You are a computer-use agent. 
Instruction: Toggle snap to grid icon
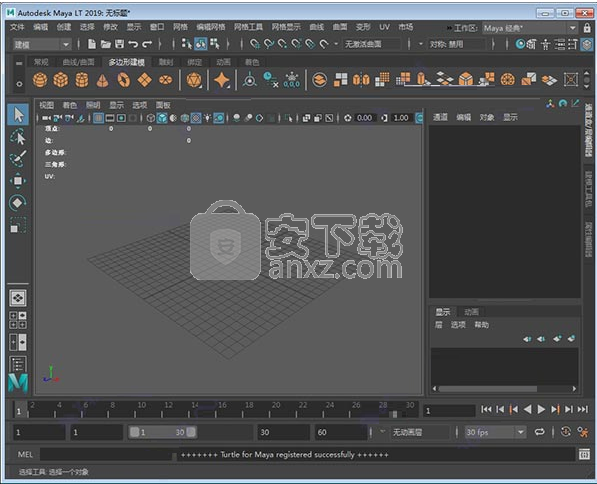pyautogui.click(x=255, y=44)
